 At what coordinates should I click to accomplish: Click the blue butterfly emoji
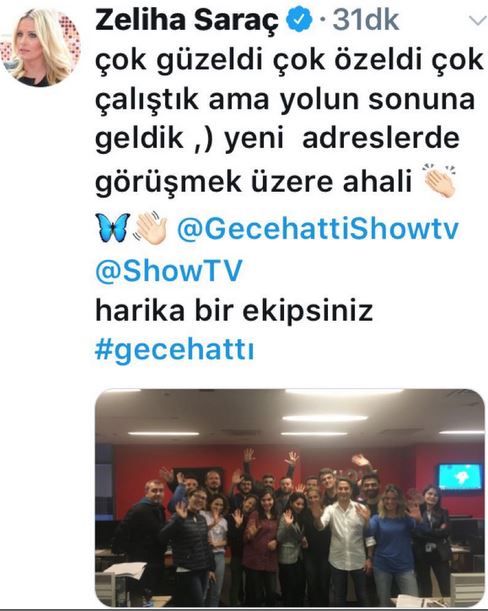point(112,228)
